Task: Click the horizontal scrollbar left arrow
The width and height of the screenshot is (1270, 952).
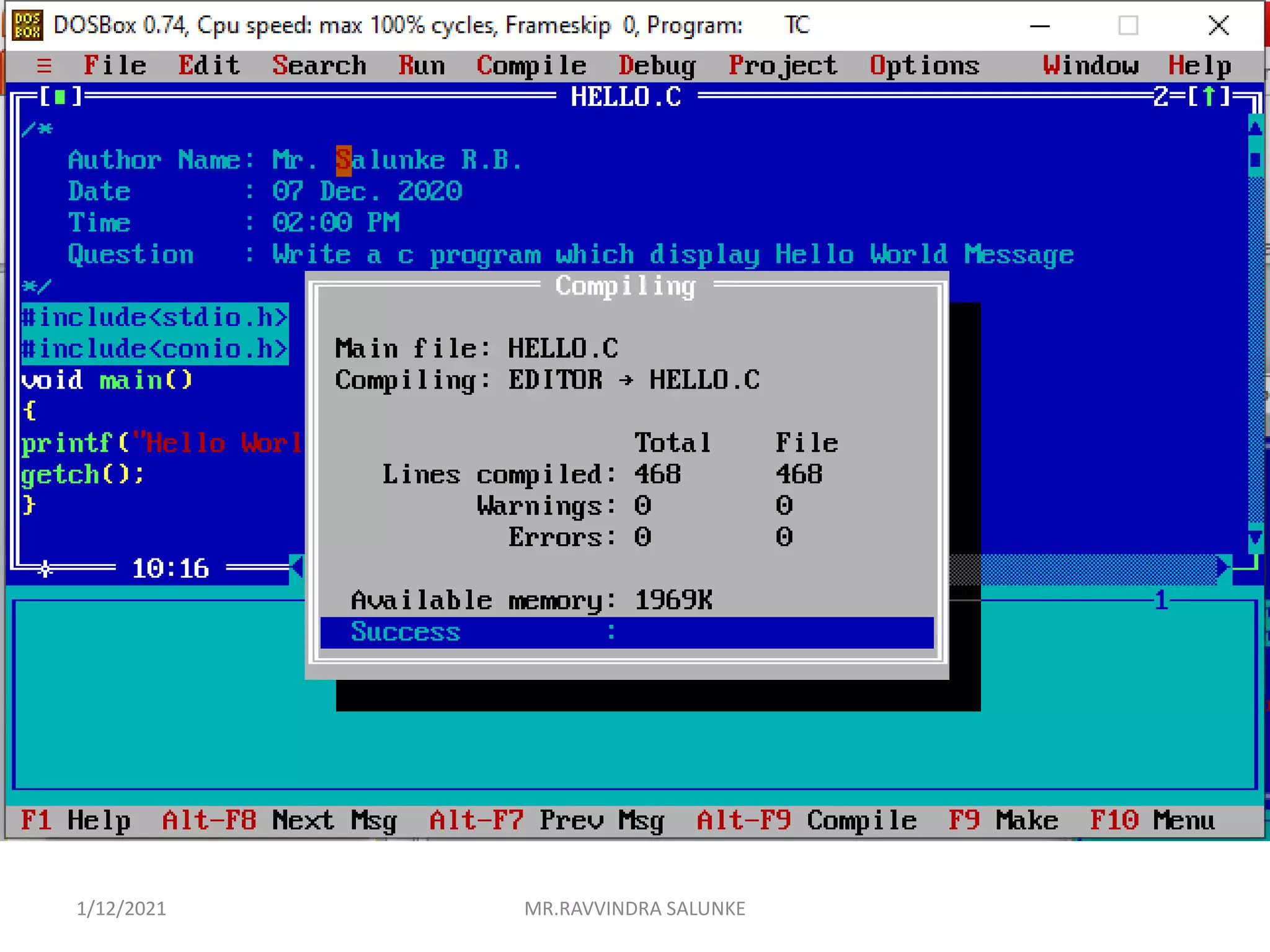Action: coord(297,567)
